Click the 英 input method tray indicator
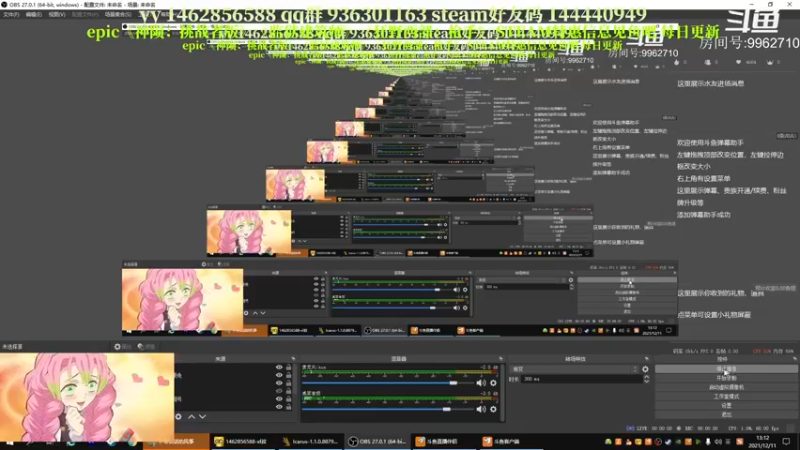800x450 pixels. click(728, 442)
